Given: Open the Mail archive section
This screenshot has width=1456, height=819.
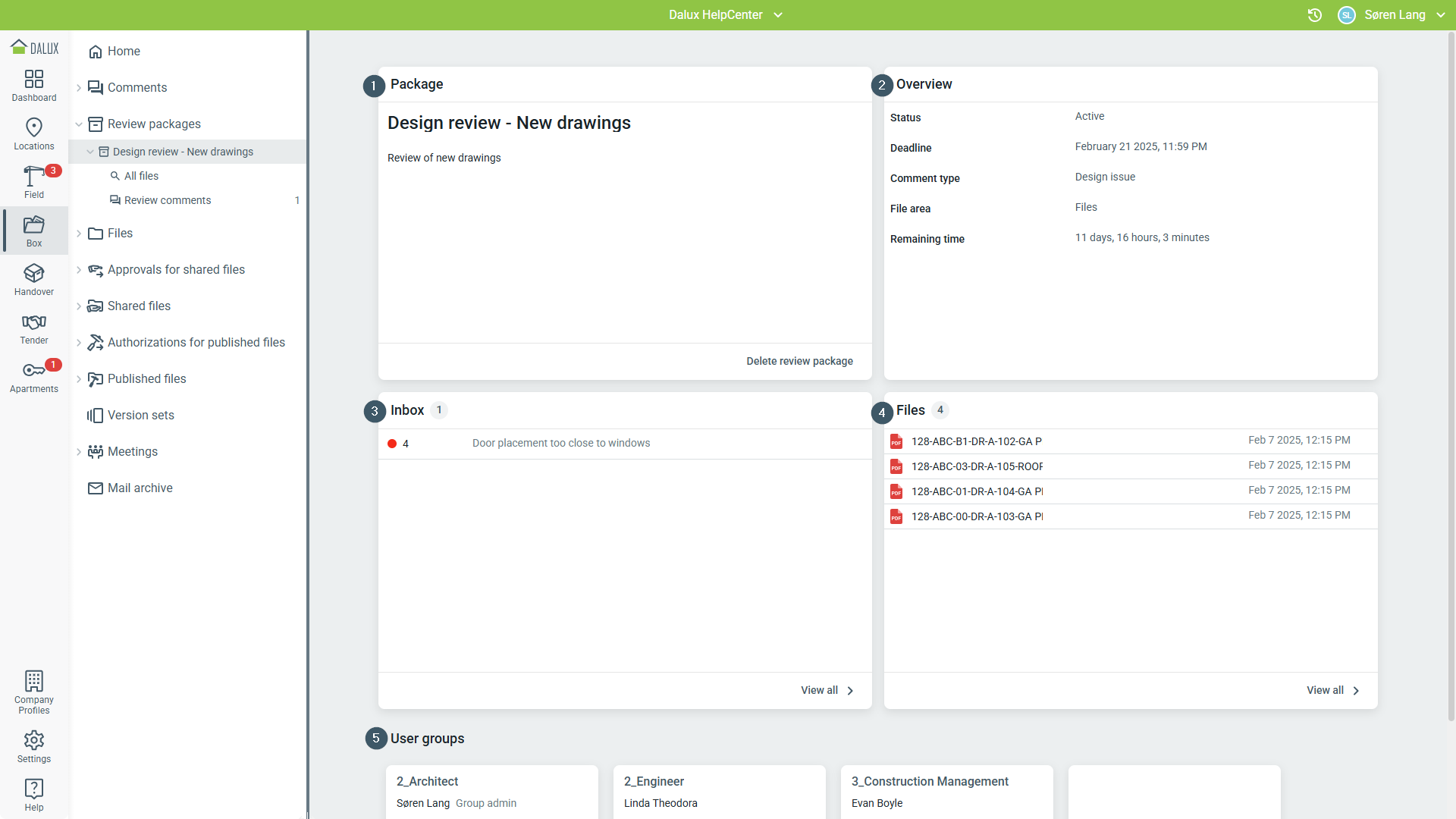Looking at the screenshot, I should pyautogui.click(x=140, y=488).
